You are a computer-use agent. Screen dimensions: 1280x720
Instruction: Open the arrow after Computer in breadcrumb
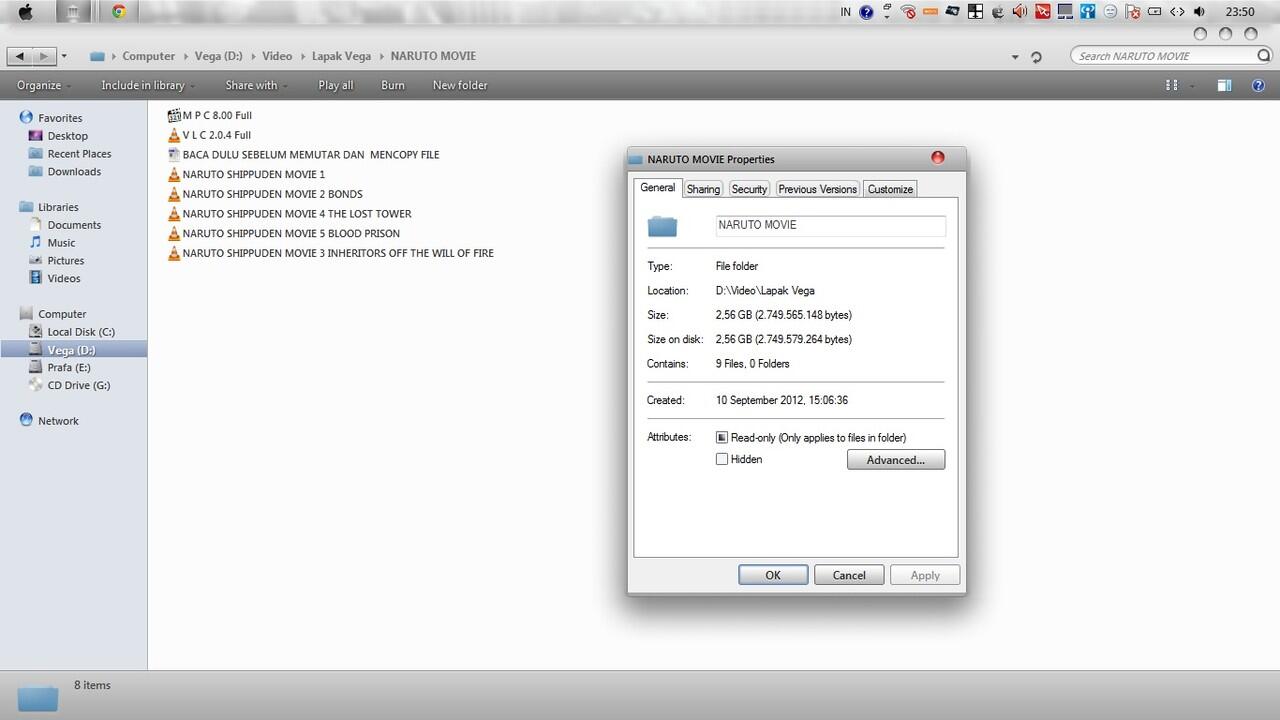point(185,57)
